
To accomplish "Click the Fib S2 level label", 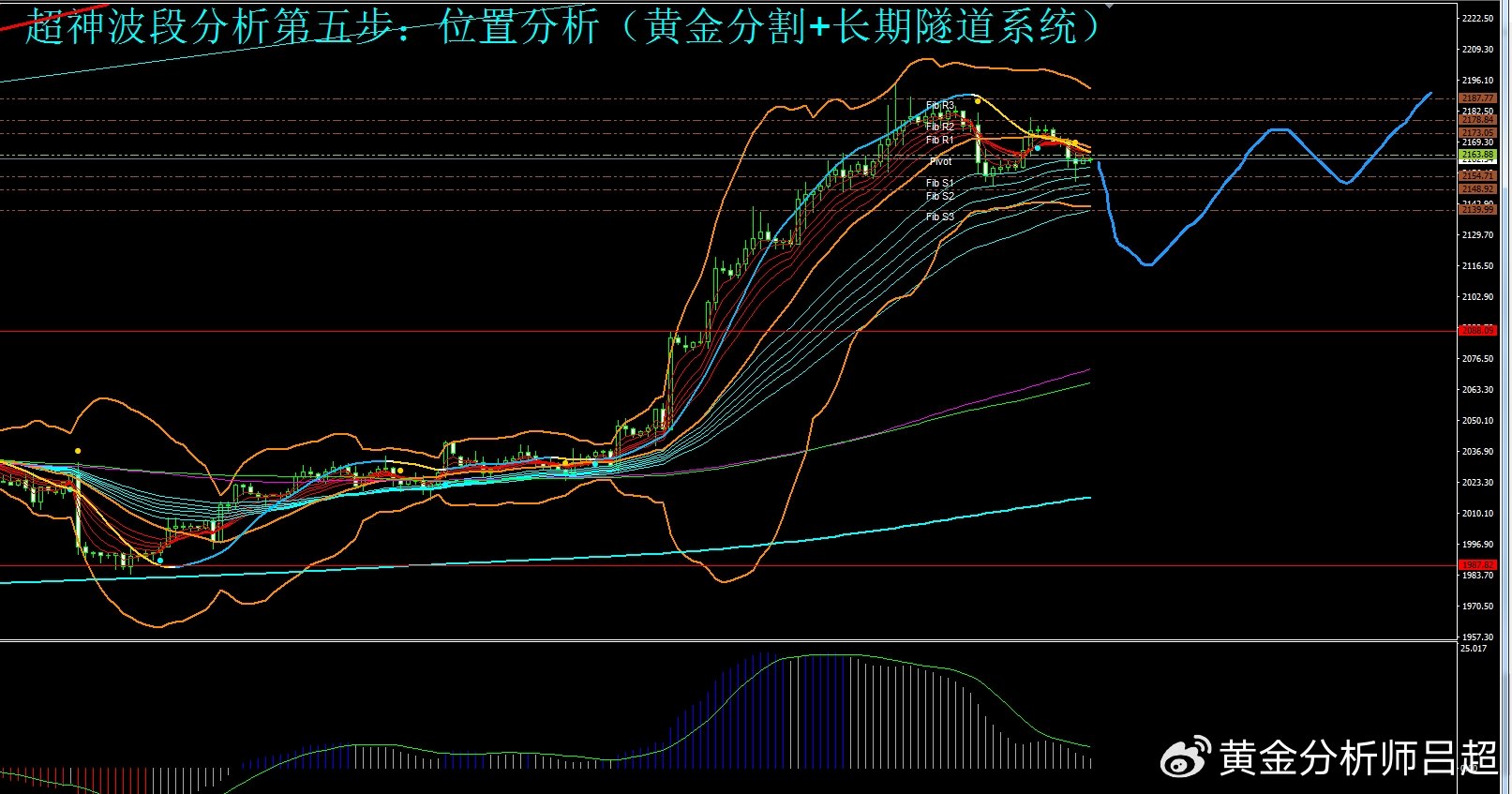I will click(x=939, y=196).
